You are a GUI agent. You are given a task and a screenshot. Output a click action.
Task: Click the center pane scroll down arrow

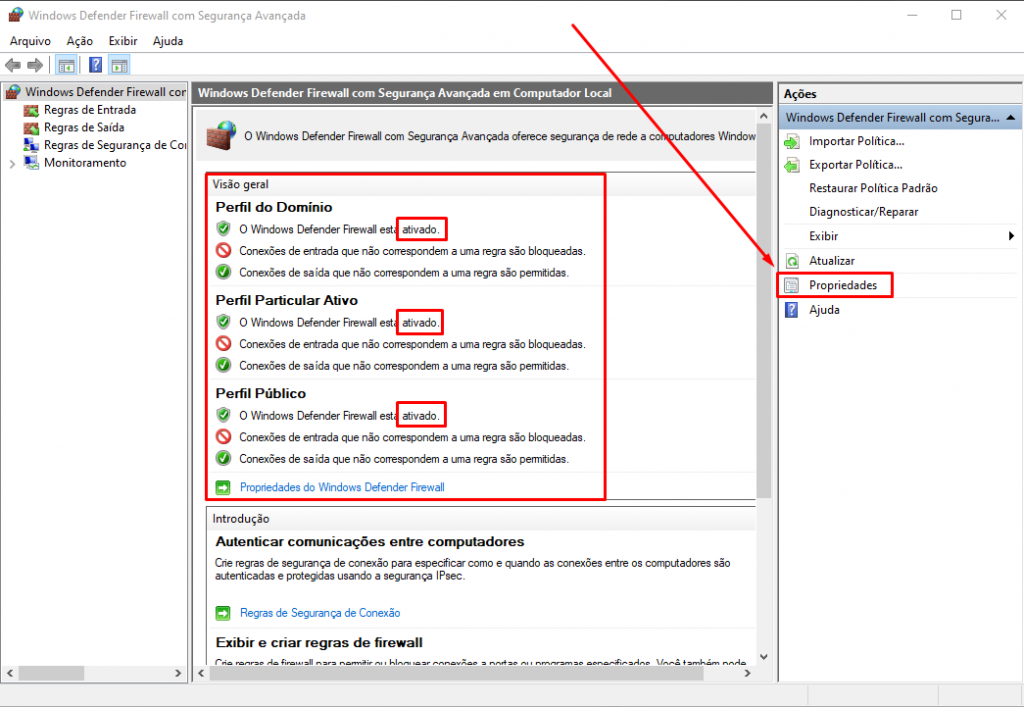(763, 657)
